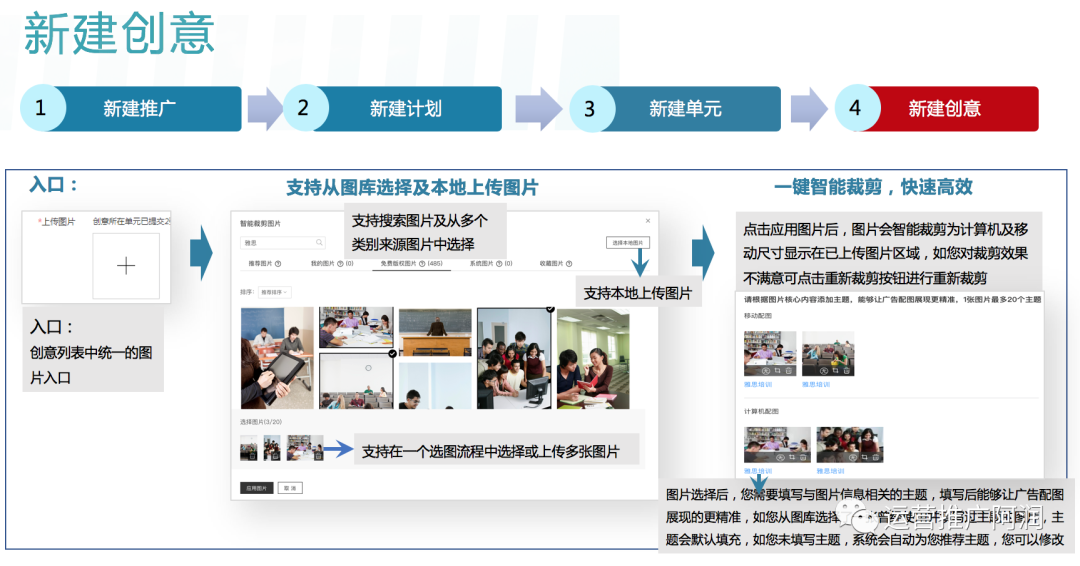
Task: Open the 推荐排序 sort dropdown
Action: click(275, 292)
